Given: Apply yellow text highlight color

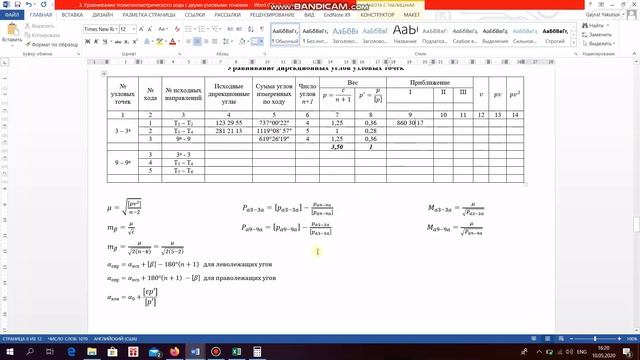Looking at the screenshot, I should (159, 41).
